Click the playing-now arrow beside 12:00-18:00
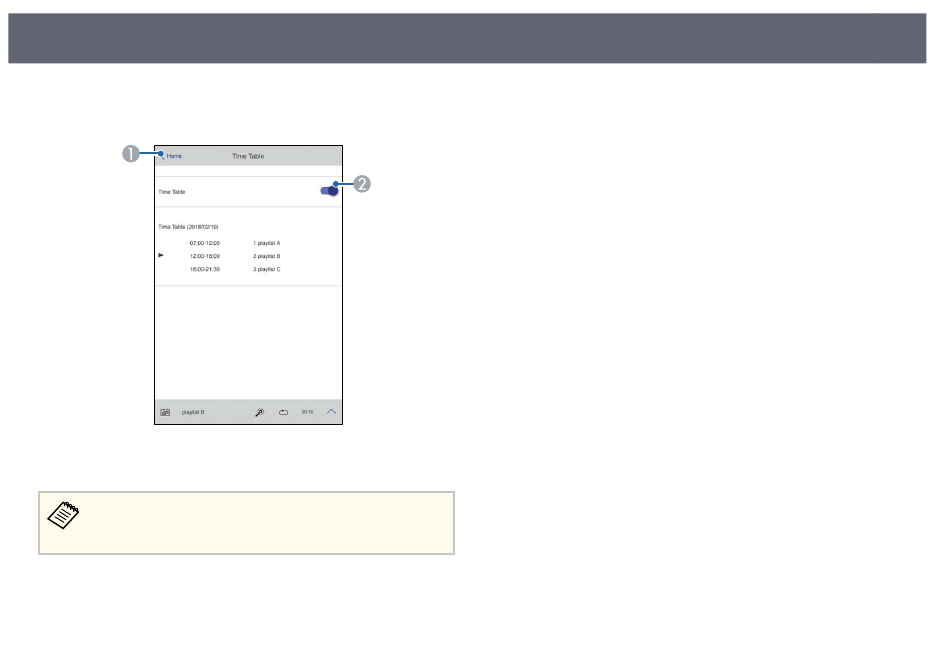 coord(161,255)
